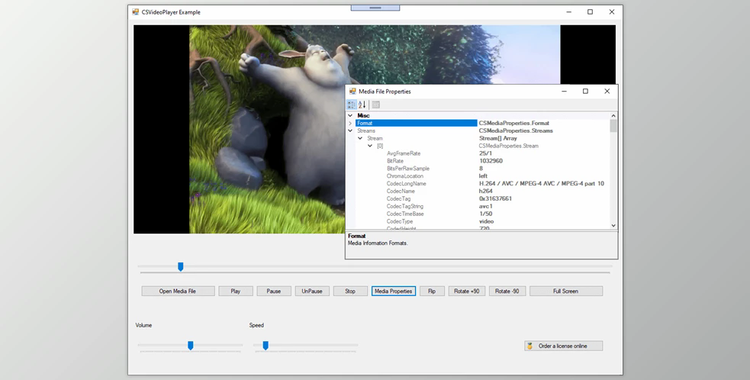Screen dimensions: 750x380
Task: Click the Stream[] Array value
Action: 498,138
